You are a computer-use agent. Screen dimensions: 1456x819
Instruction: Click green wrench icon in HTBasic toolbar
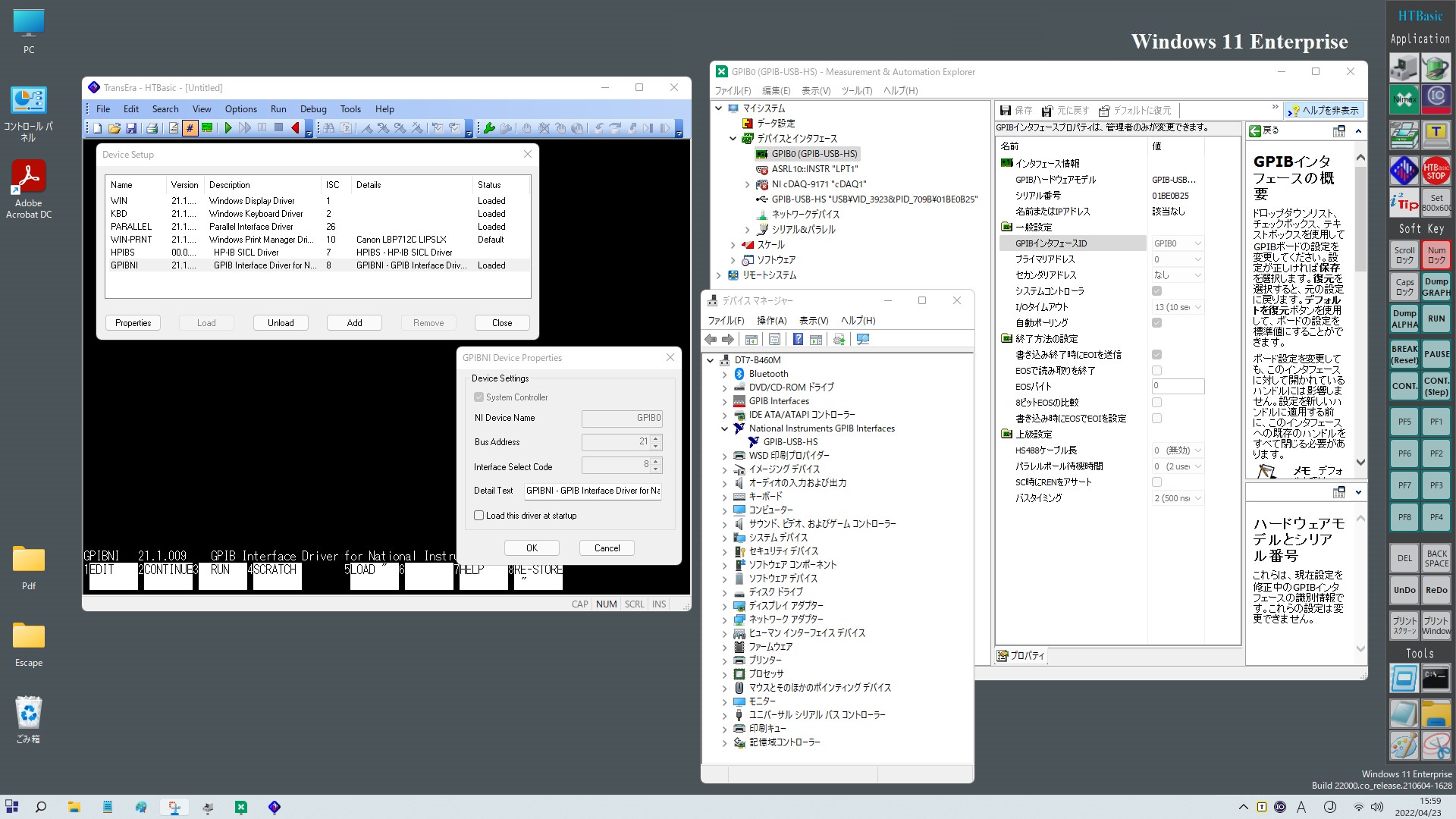coord(489,128)
